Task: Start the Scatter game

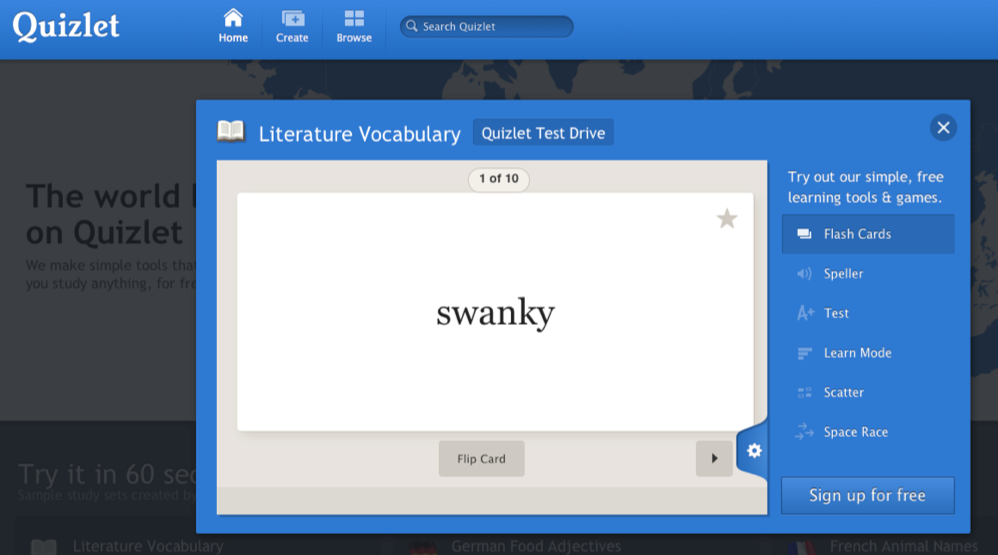Action: (x=868, y=392)
